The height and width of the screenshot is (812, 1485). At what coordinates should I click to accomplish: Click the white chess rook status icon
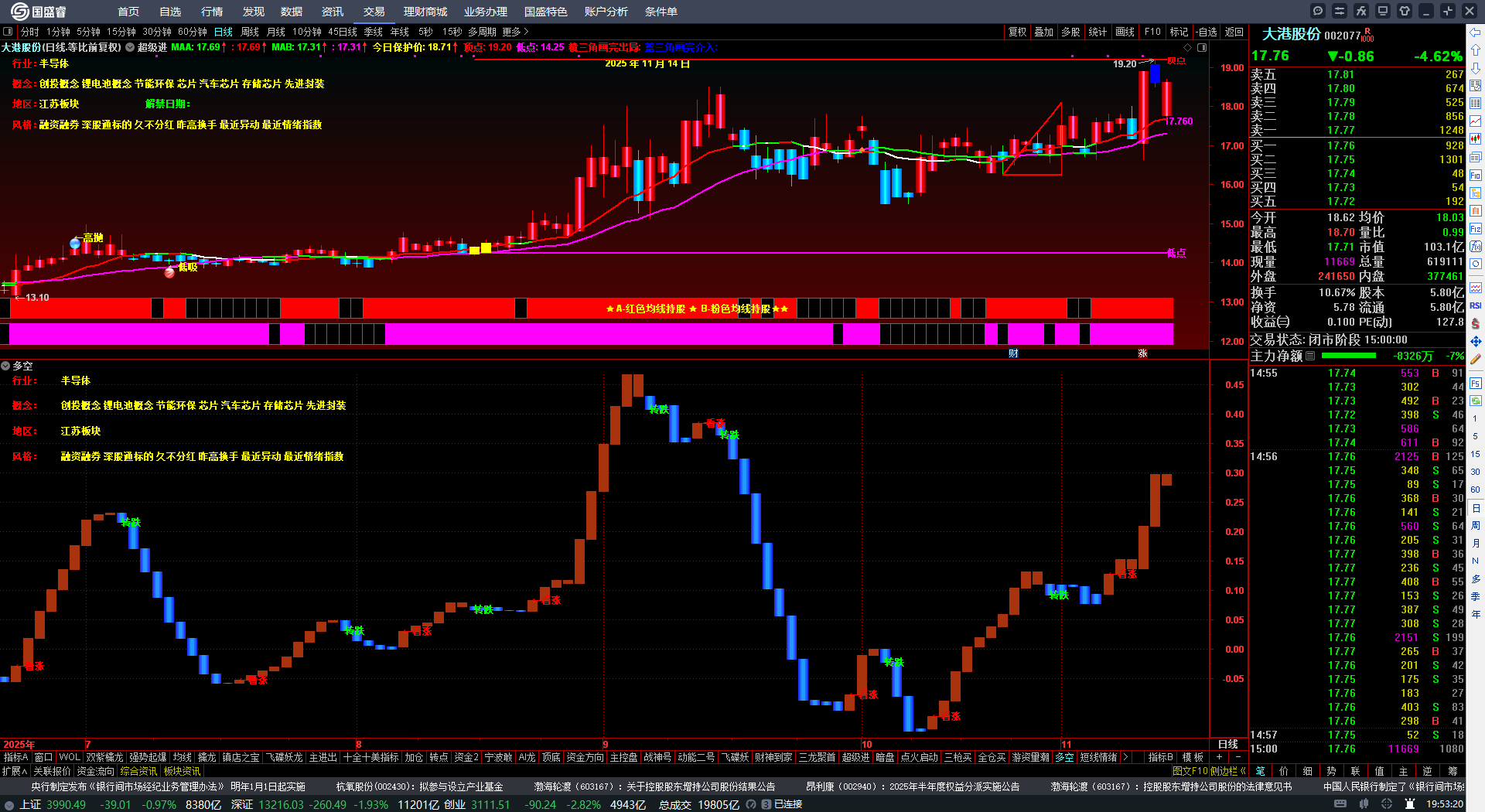(x=1410, y=804)
